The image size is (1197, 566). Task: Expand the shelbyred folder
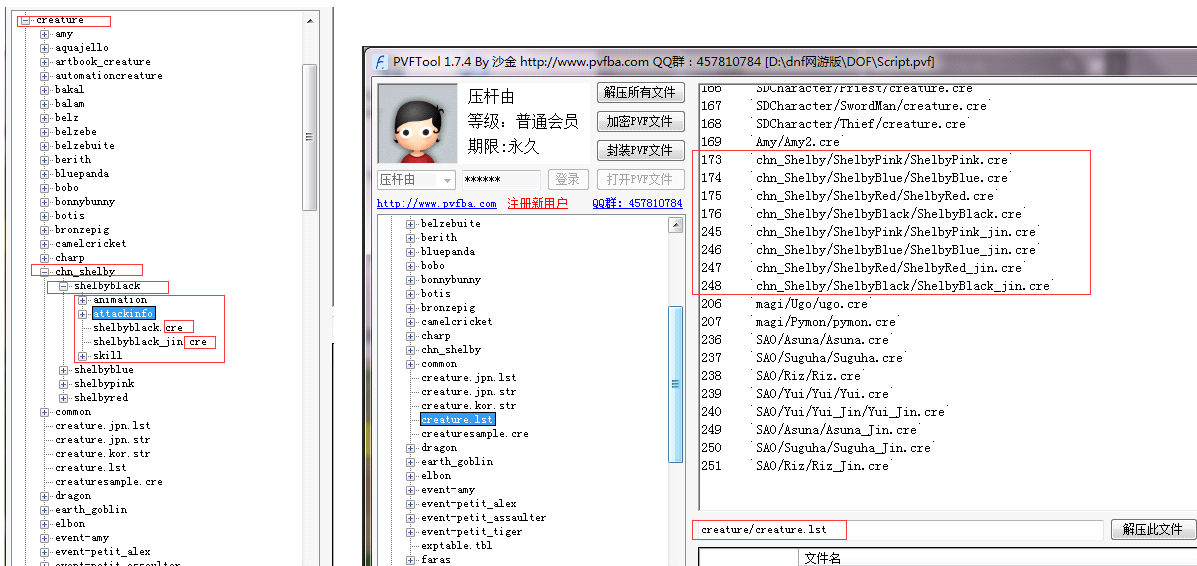tap(63, 397)
